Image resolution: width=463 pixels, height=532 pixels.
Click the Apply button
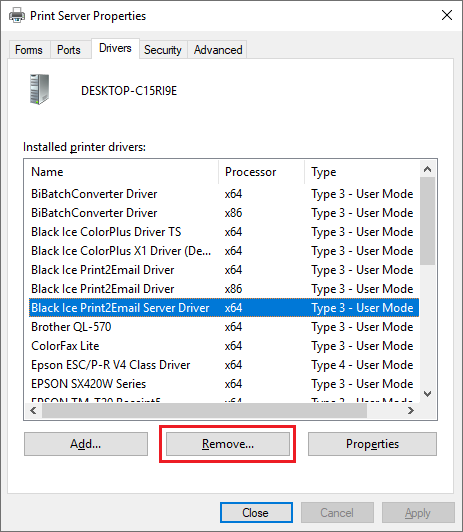point(418,513)
